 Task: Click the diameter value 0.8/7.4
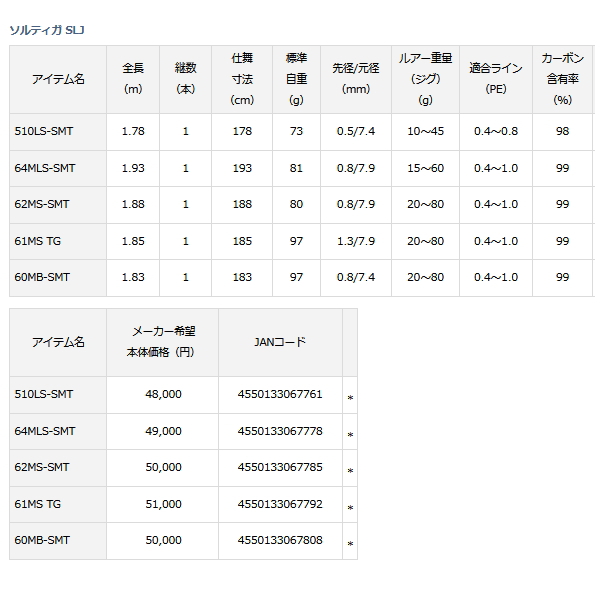click(355, 277)
